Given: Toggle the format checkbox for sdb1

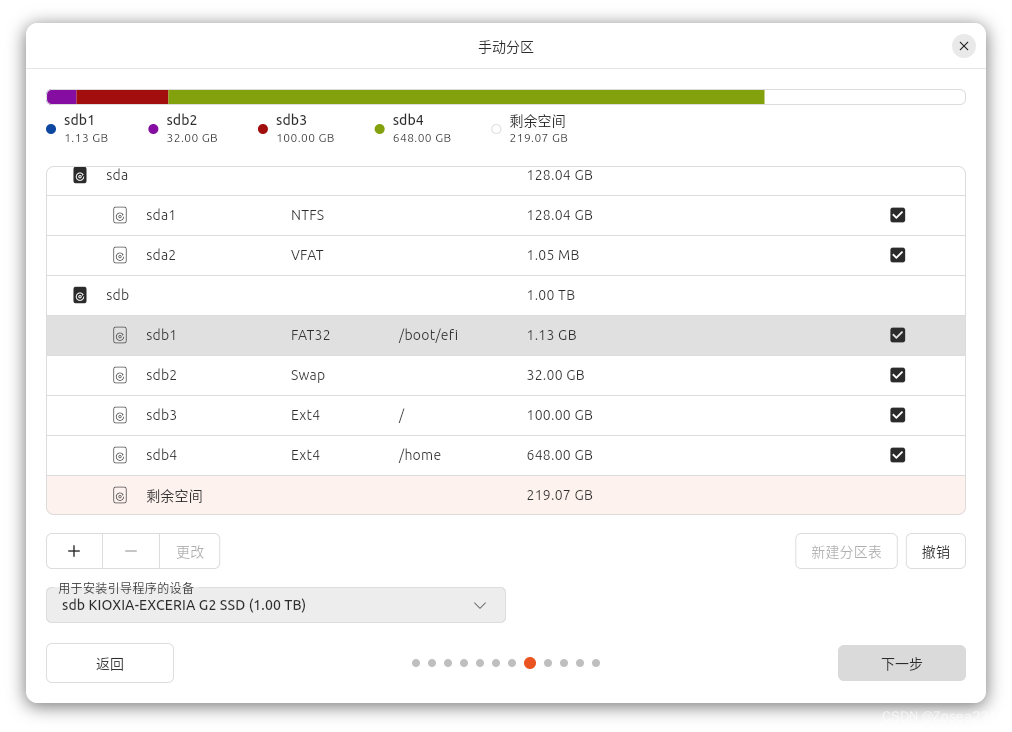Looking at the screenshot, I should click(x=897, y=335).
